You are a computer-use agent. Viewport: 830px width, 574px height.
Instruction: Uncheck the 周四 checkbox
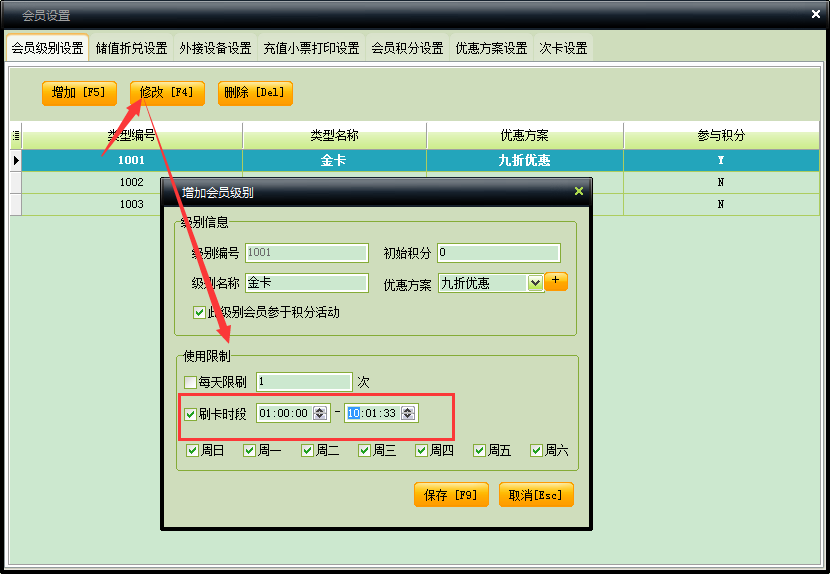coord(421,451)
